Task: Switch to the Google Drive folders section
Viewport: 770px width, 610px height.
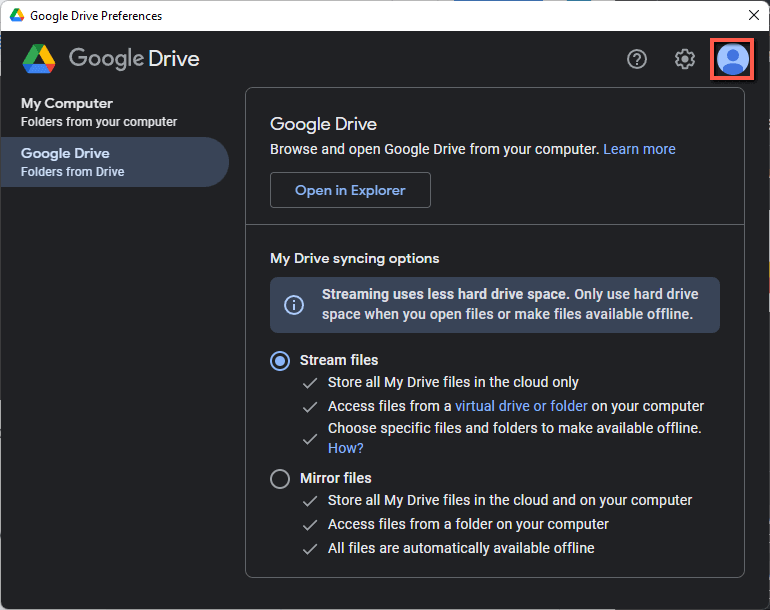Action: (x=115, y=162)
